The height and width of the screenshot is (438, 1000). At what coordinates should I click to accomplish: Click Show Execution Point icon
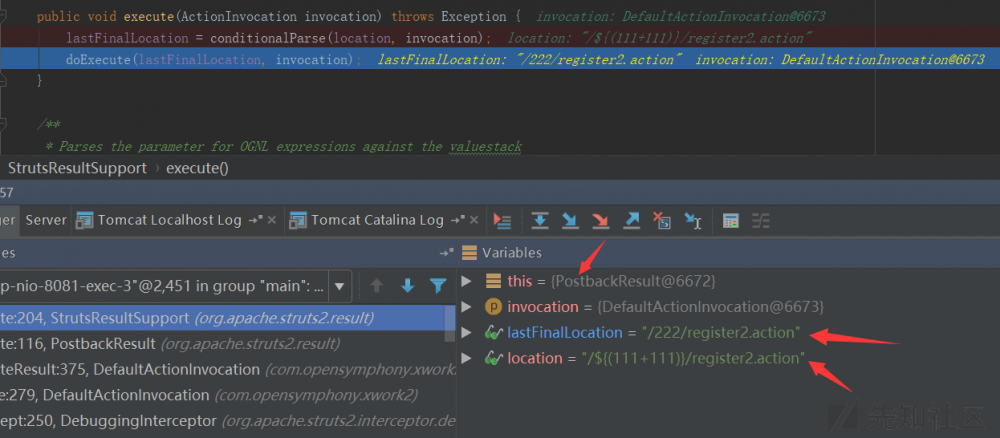503,220
